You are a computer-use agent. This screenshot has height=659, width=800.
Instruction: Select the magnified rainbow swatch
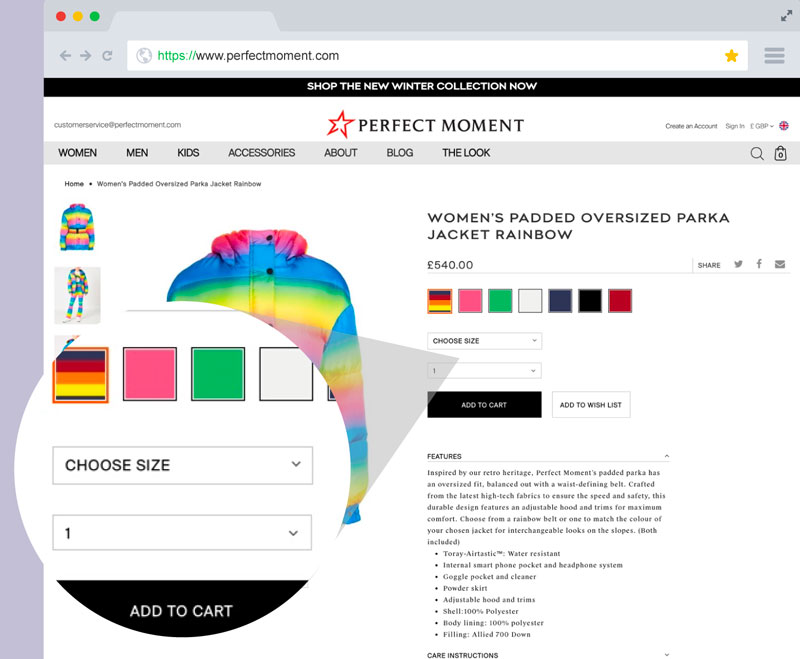pyautogui.click(x=81, y=375)
